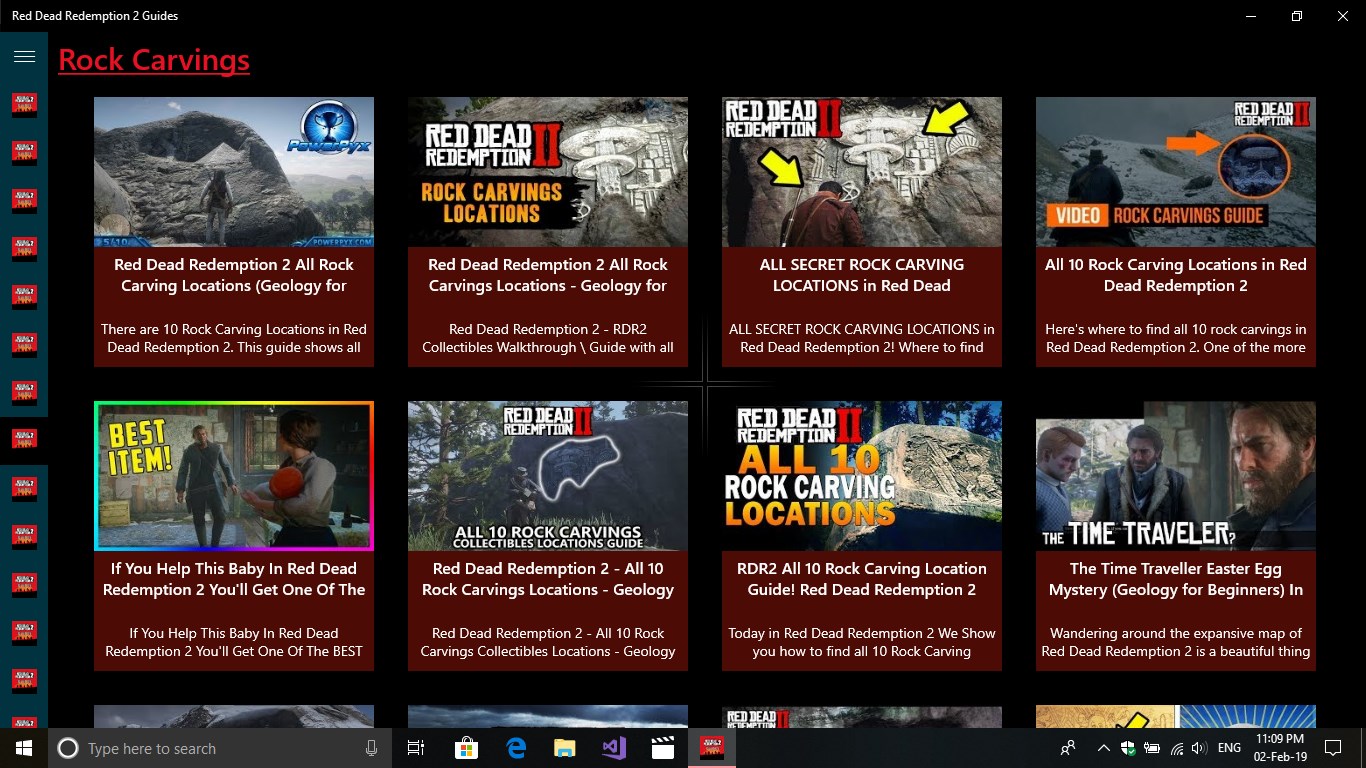Switch to Visual Studio in the taskbar
The height and width of the screenshot is (768, 1366).
[x=614, y=748]
